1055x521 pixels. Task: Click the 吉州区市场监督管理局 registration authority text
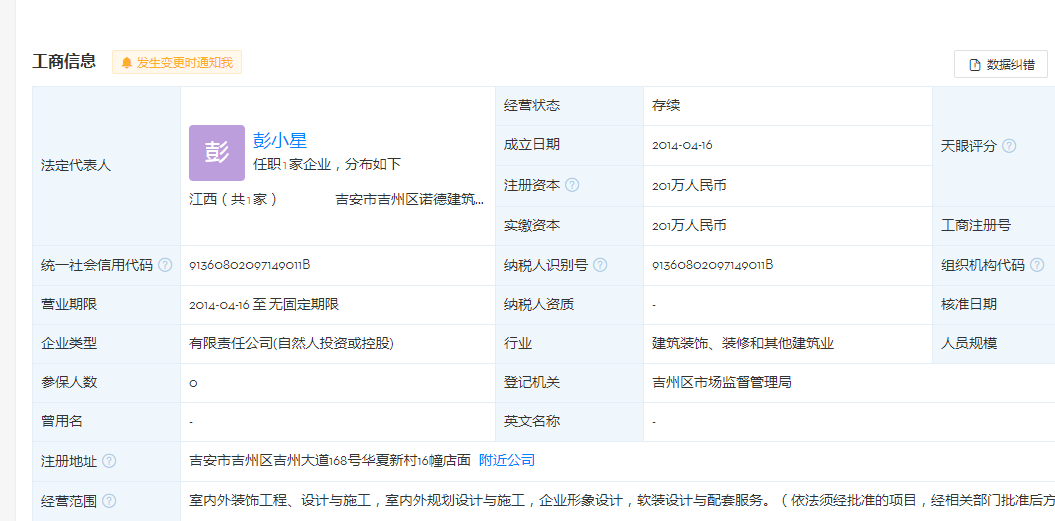722,382
